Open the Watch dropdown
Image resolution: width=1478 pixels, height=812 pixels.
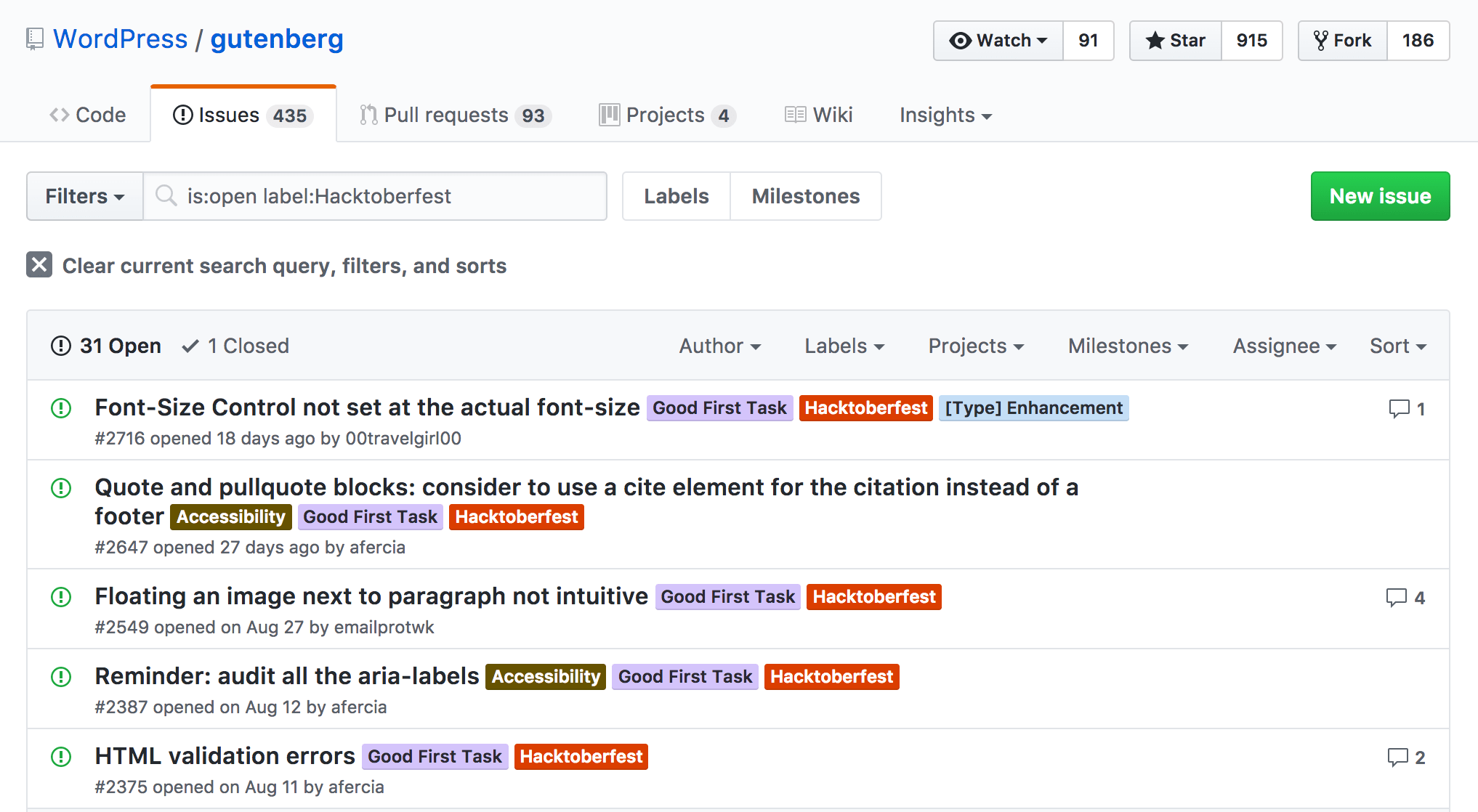pos(998,41)
